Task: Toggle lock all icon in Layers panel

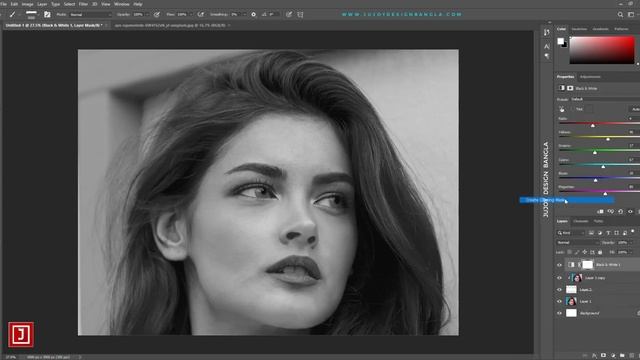Action: (600, 252)
